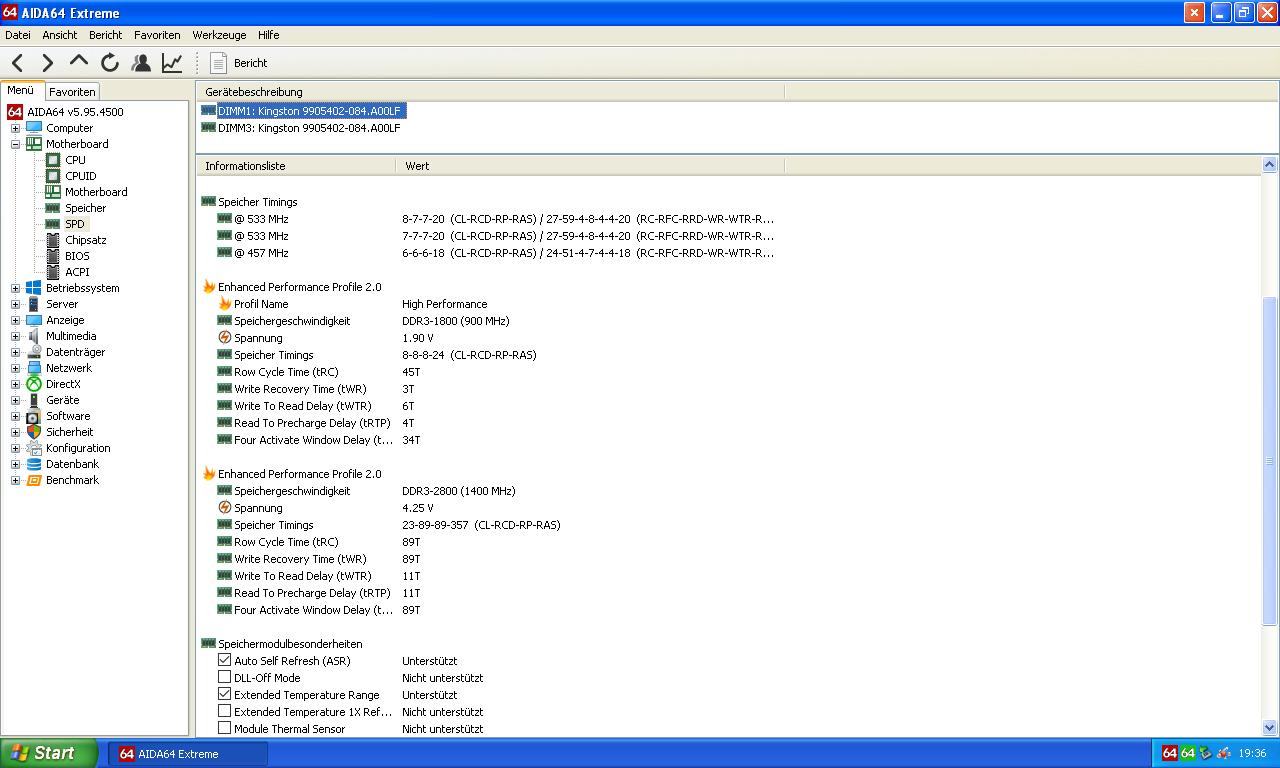Image resolution: width=1280 pixels, height=768 pixels.
Task: Click the Informationsliste column header
Action: 296,166
